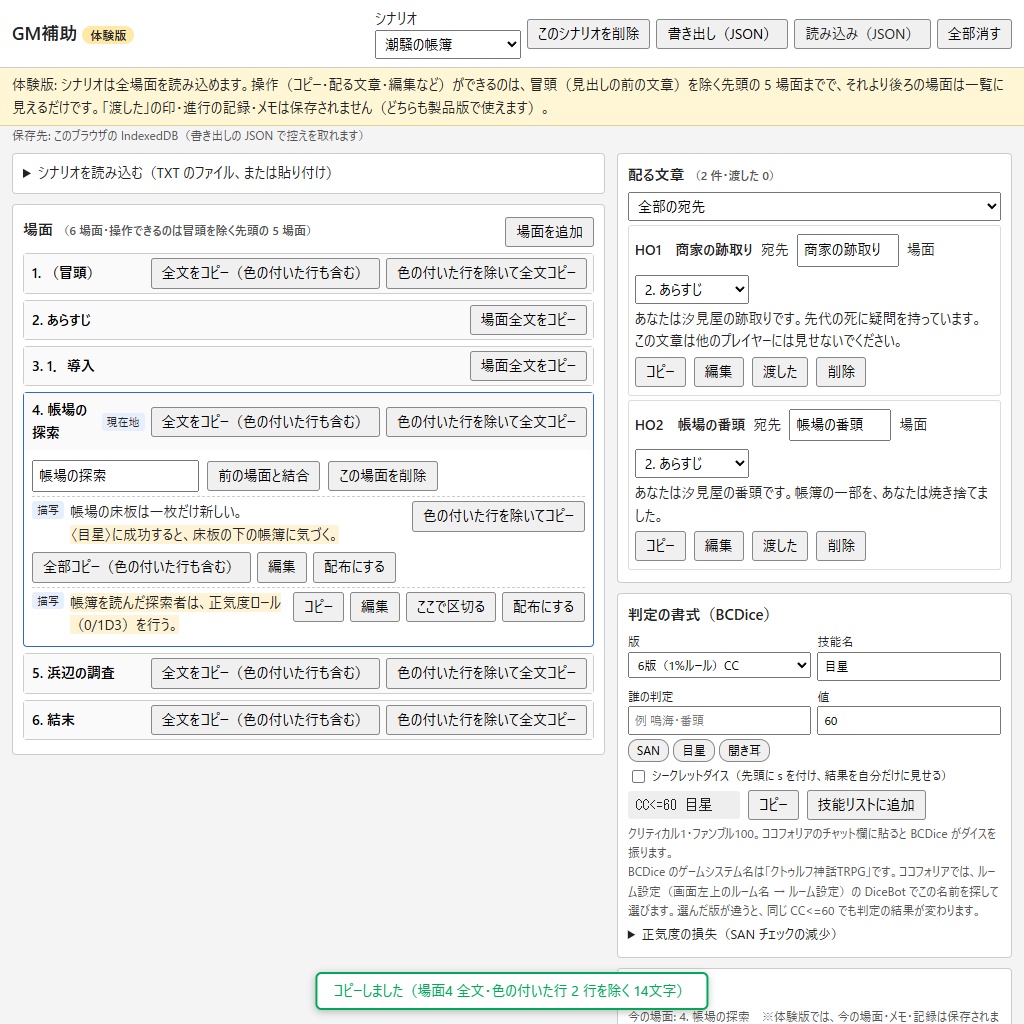This screenshot has width=1024, height=1024.
Task: Click 前の場面と結合 button
Action: [263, 476]
